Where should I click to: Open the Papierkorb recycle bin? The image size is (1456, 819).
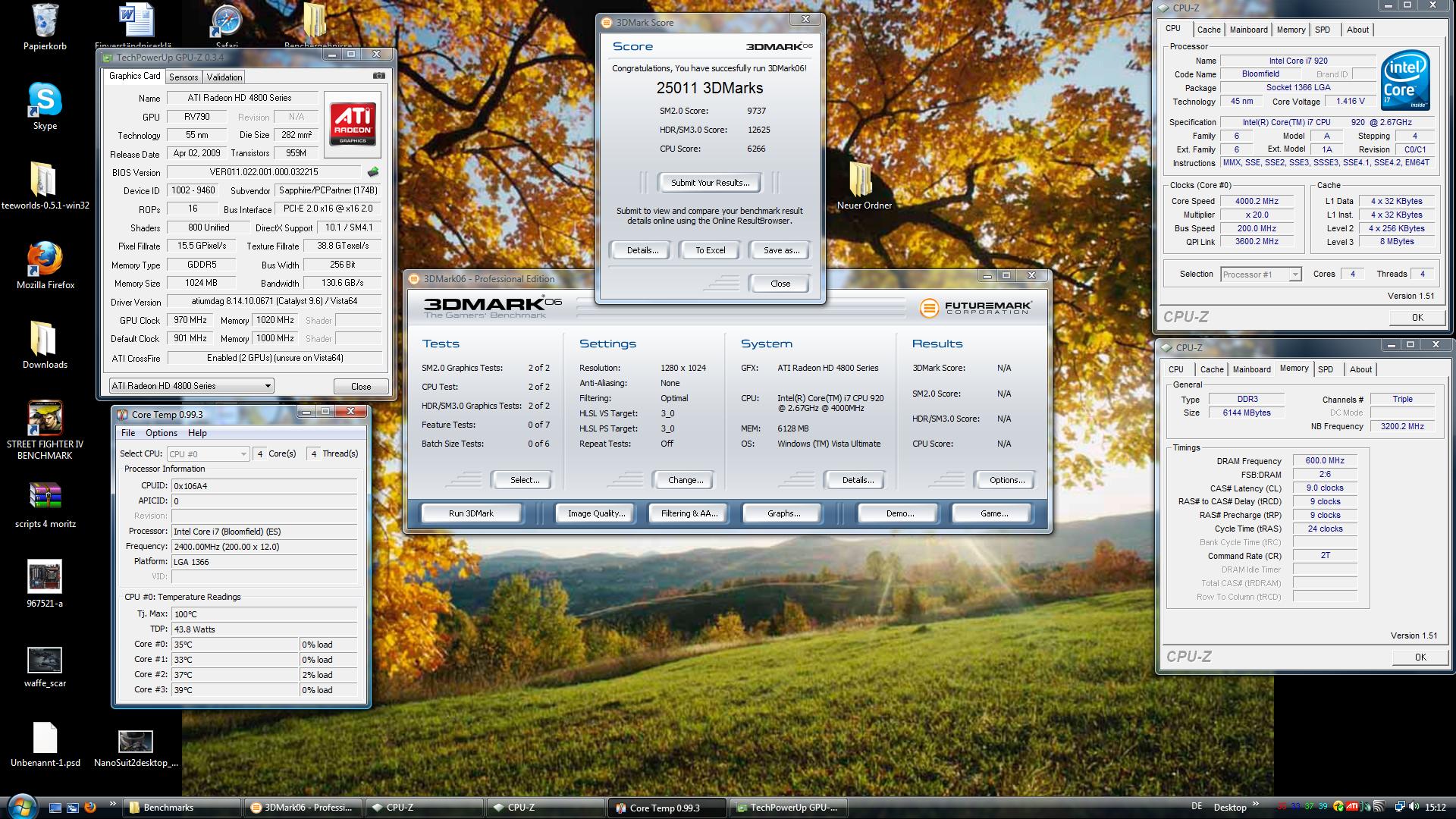pos(45,21)
